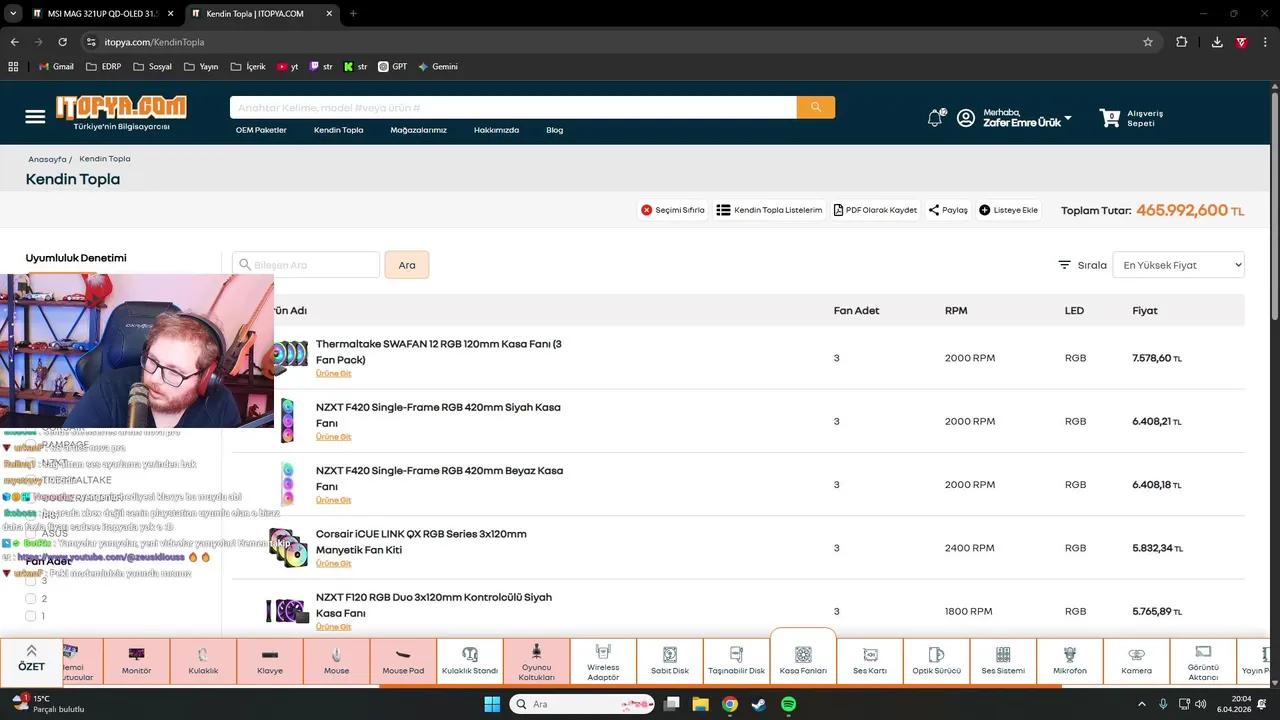The width and height of the screenshot is (1280, 720).
Task: Select the Kulaklık Standı category icon
Action: [470, 654]
